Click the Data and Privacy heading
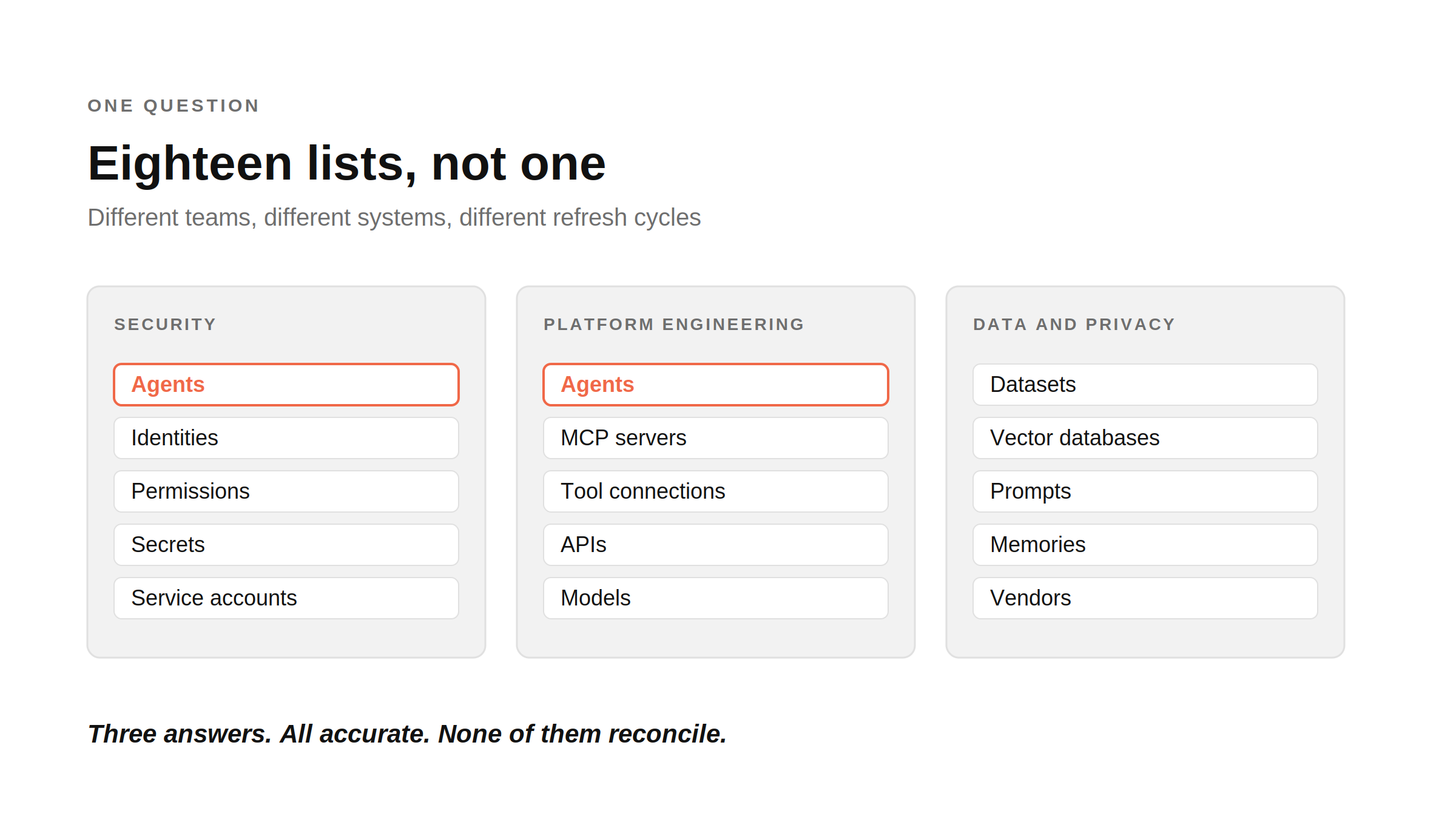This screenshot has width=1456, height=819. point(1074,325)
